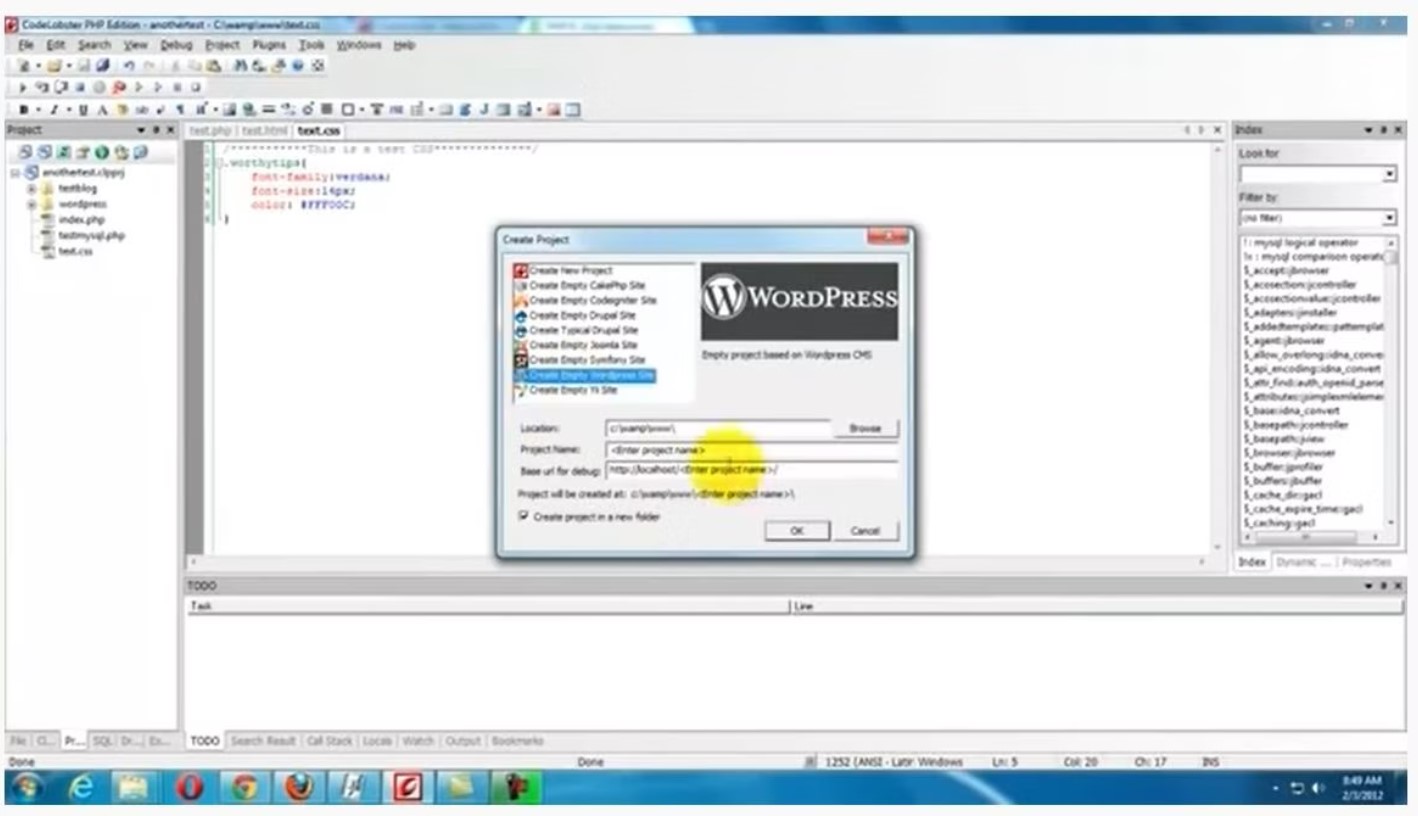
Task: Open the Help menu
Action: click(404, 45)
